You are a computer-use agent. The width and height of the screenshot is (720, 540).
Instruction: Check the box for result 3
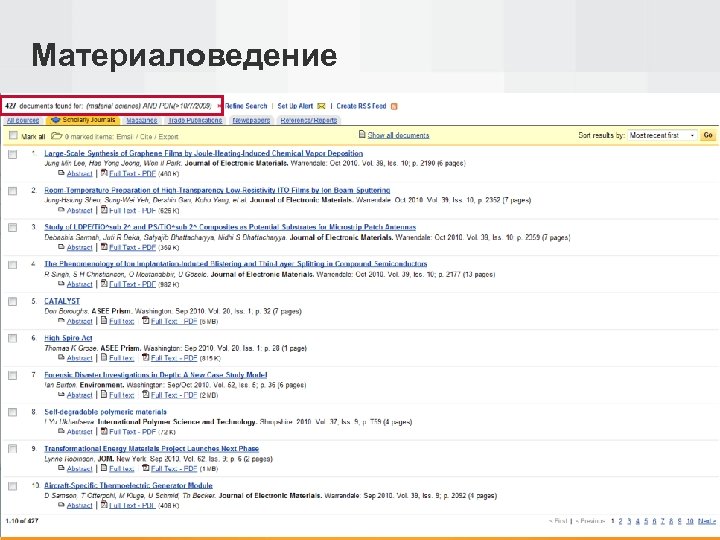point(12,228)
